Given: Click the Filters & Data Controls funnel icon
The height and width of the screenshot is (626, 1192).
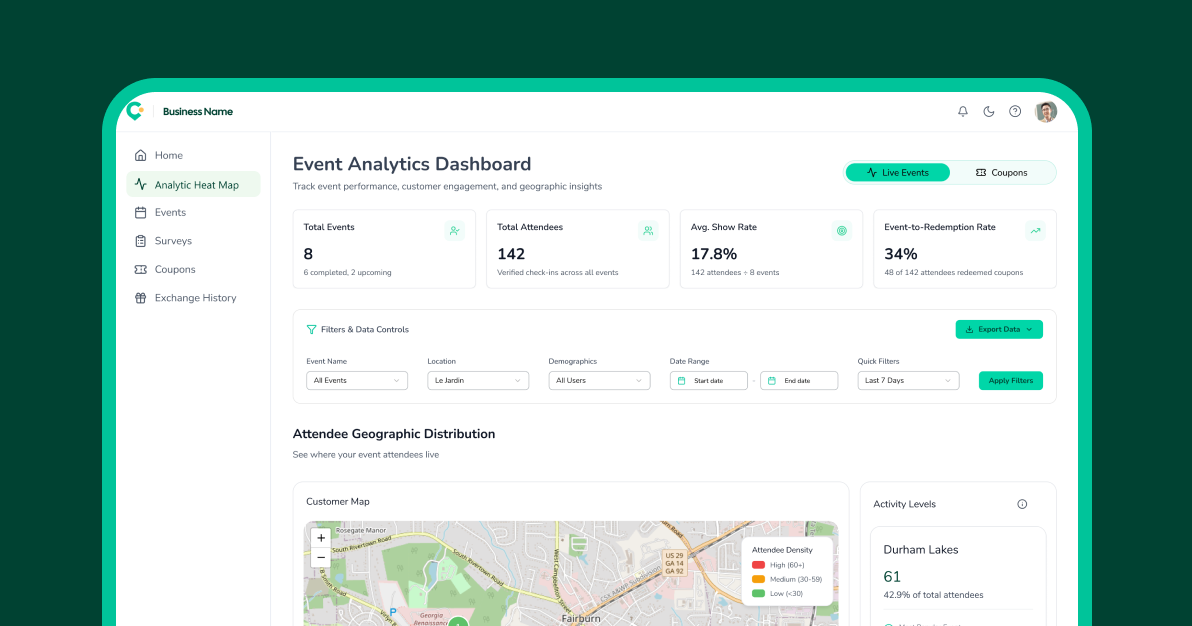Looking at the screenshot, I should [311, 329].
